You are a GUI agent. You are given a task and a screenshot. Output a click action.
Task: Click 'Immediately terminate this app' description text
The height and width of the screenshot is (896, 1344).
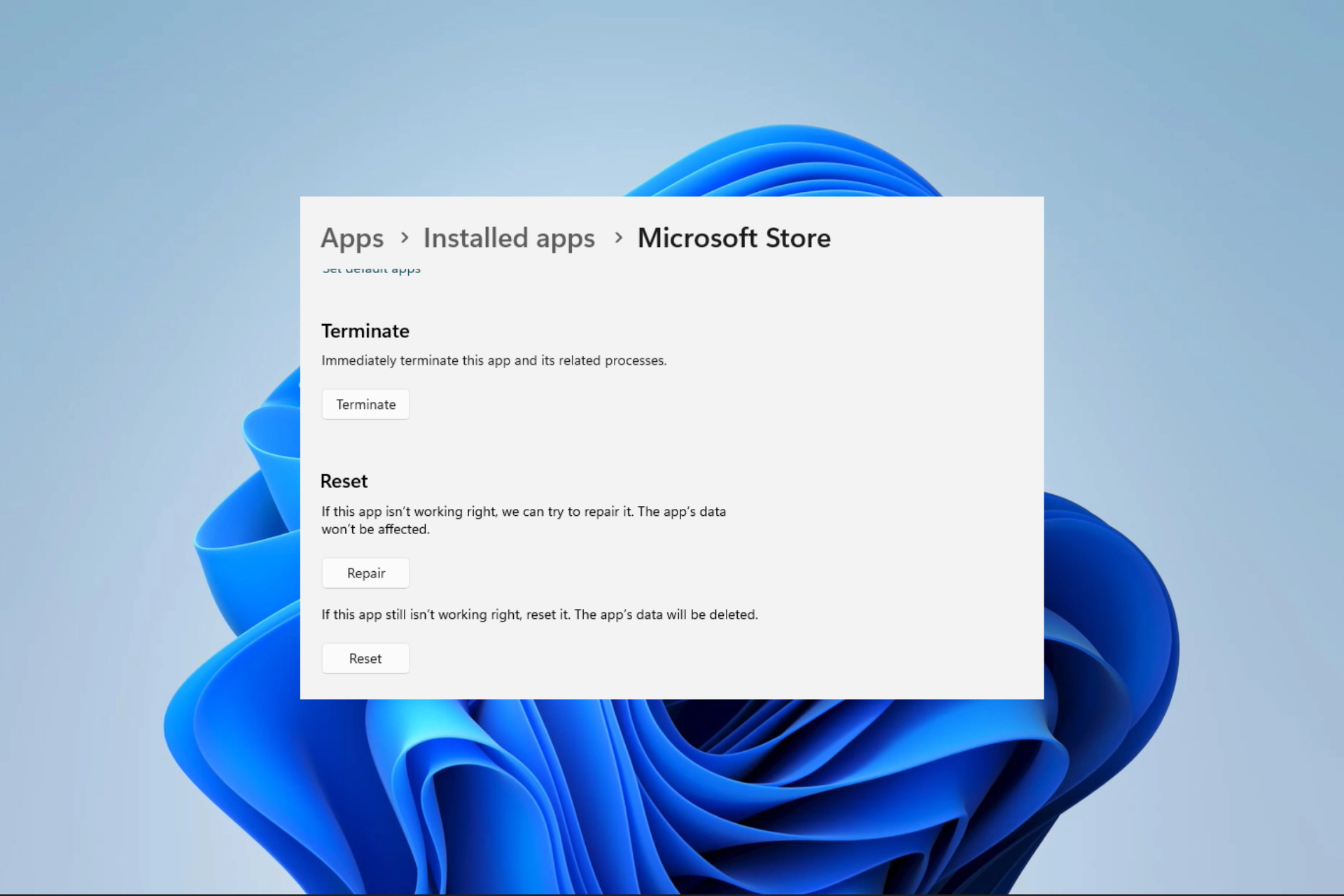tap(494, 360)
